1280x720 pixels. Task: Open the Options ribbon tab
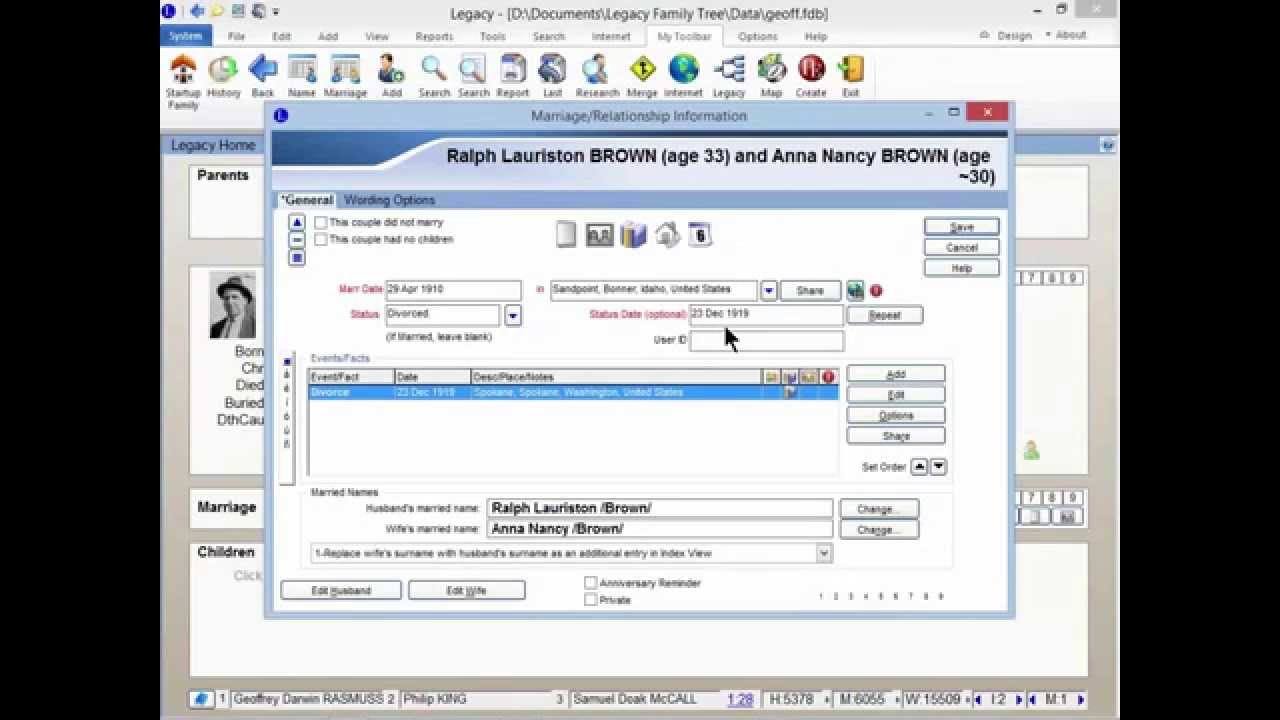pyautogui.click(x=757, y=36)
